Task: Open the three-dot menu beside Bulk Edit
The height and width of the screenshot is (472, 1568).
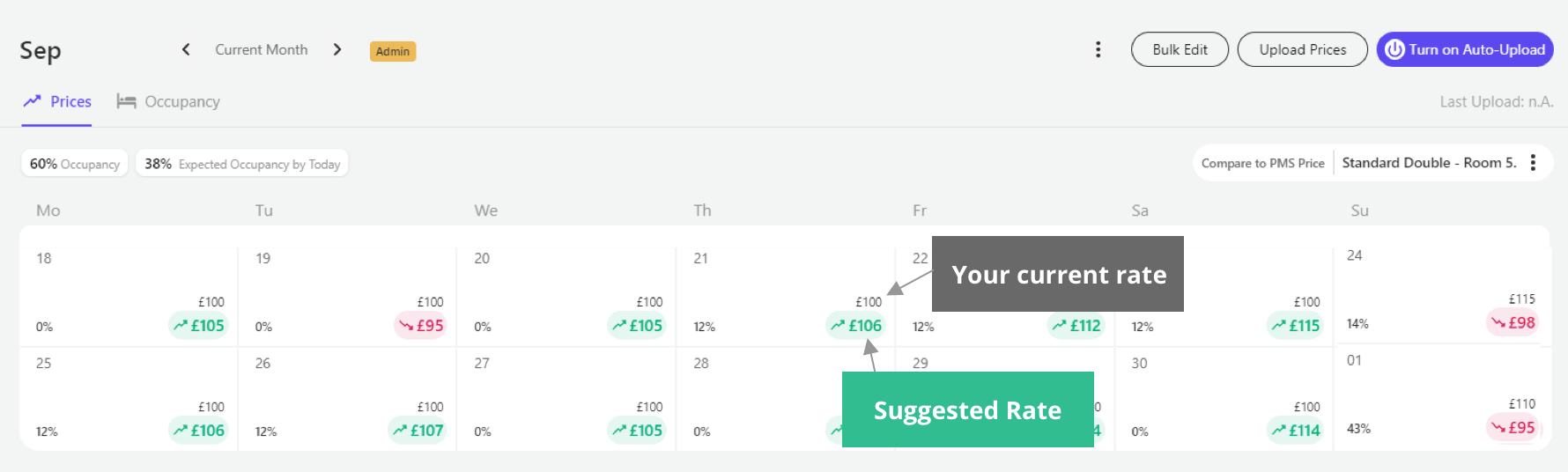Action: (1098, 49)
